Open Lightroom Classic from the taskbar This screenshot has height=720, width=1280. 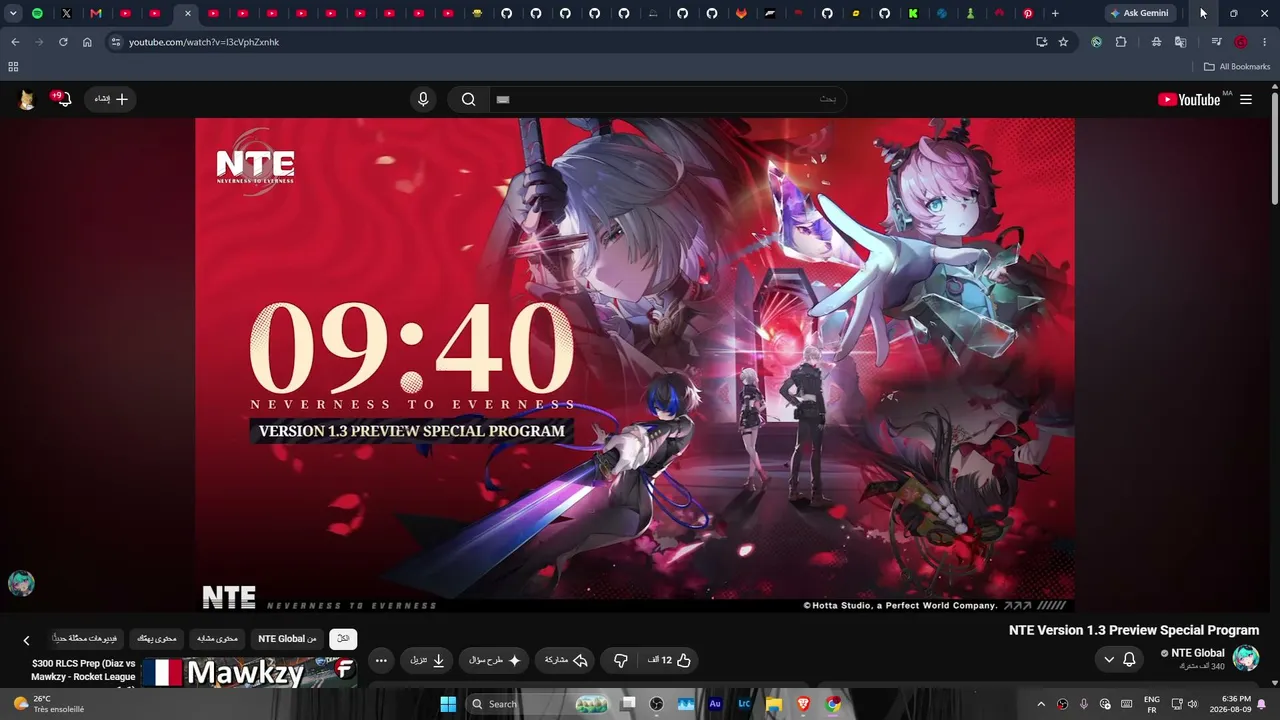[x=744, y=704]
